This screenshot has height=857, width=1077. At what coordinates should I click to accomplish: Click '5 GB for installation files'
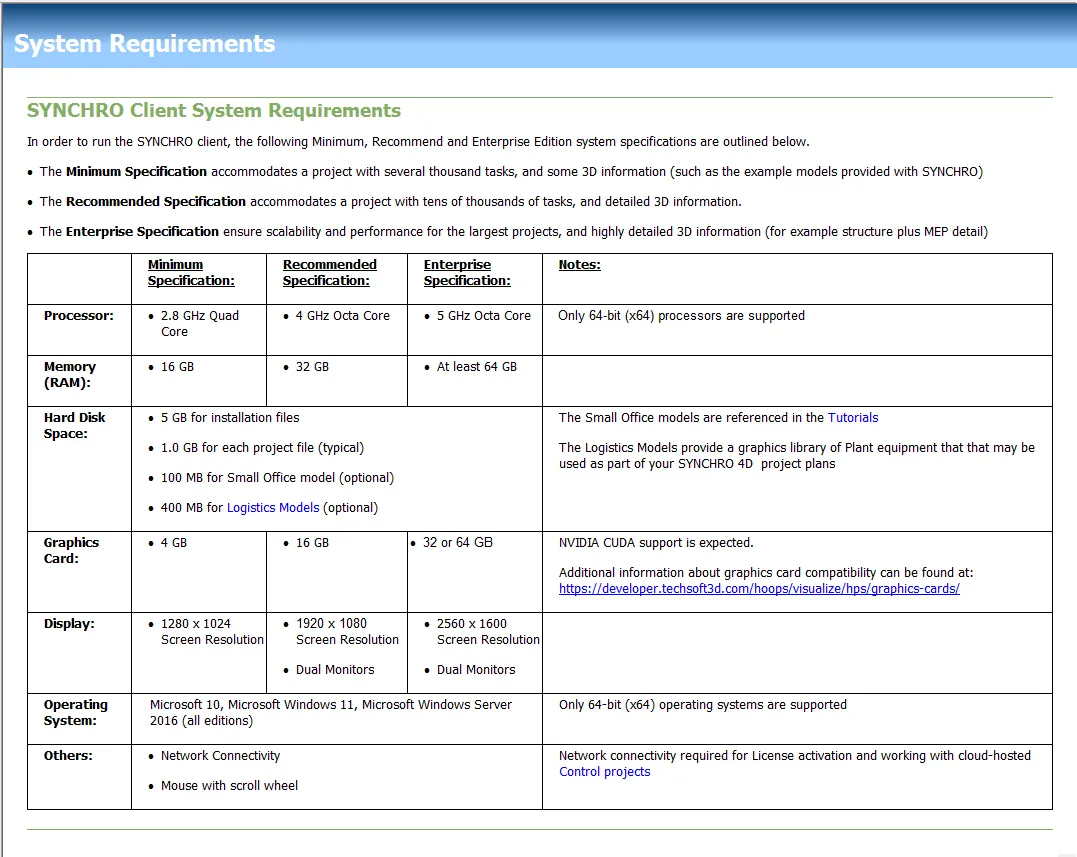click(230, 418)
